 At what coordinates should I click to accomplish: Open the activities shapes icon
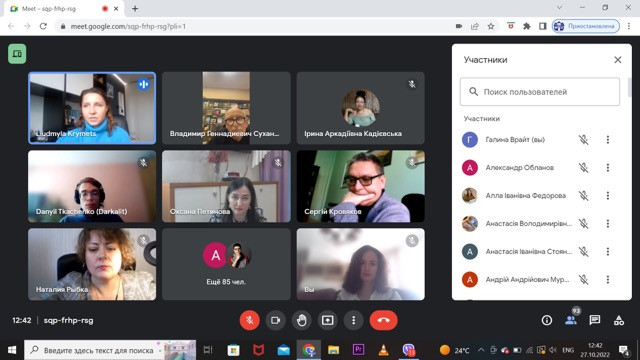[x=619, y=320]
